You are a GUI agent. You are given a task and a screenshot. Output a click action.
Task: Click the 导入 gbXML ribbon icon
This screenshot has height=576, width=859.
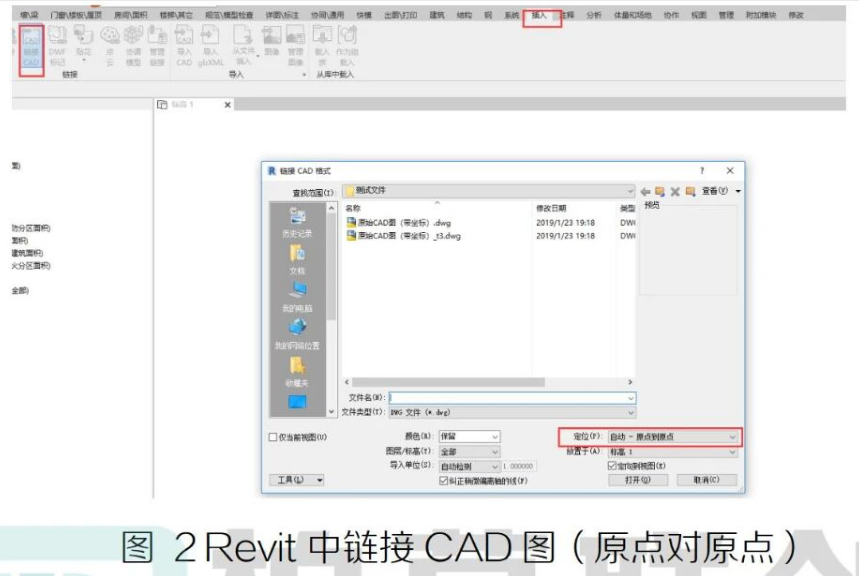210,46
